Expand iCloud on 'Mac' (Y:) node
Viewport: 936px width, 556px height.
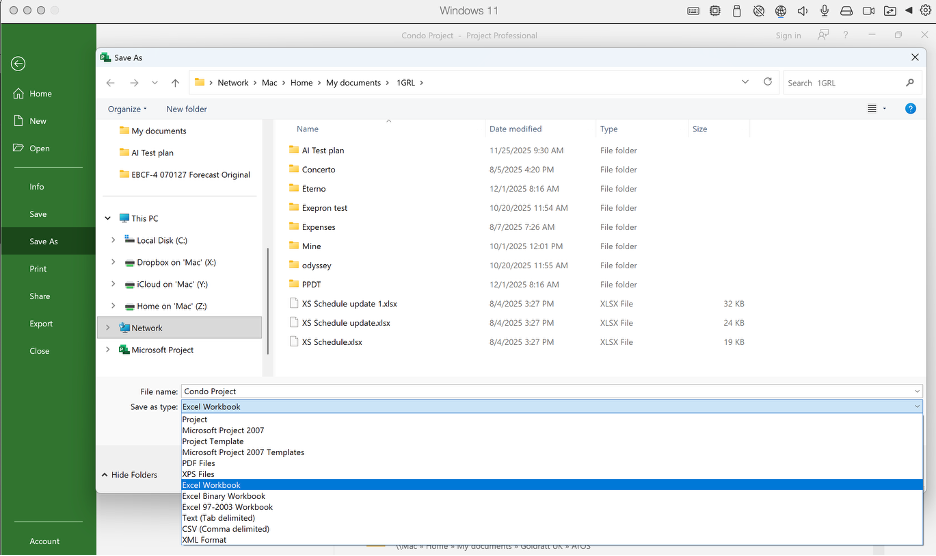tap(113, 284)
